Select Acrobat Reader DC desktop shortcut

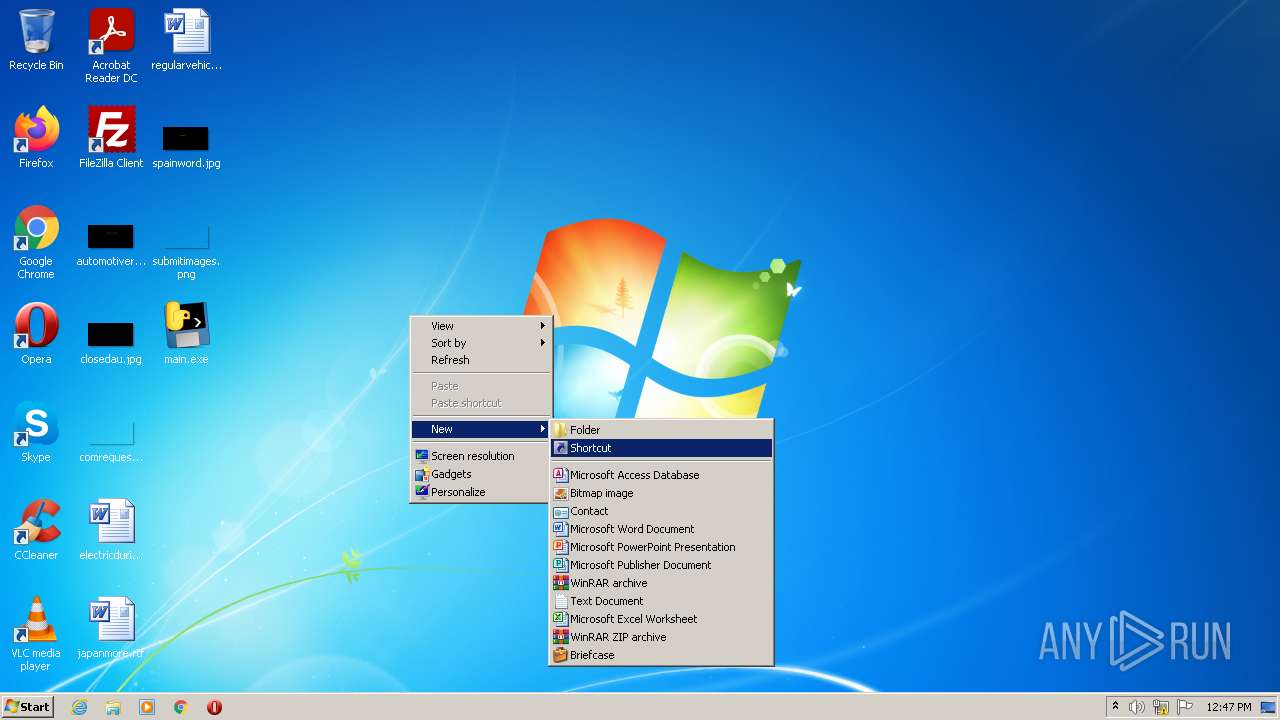click(x=111, y=46)
